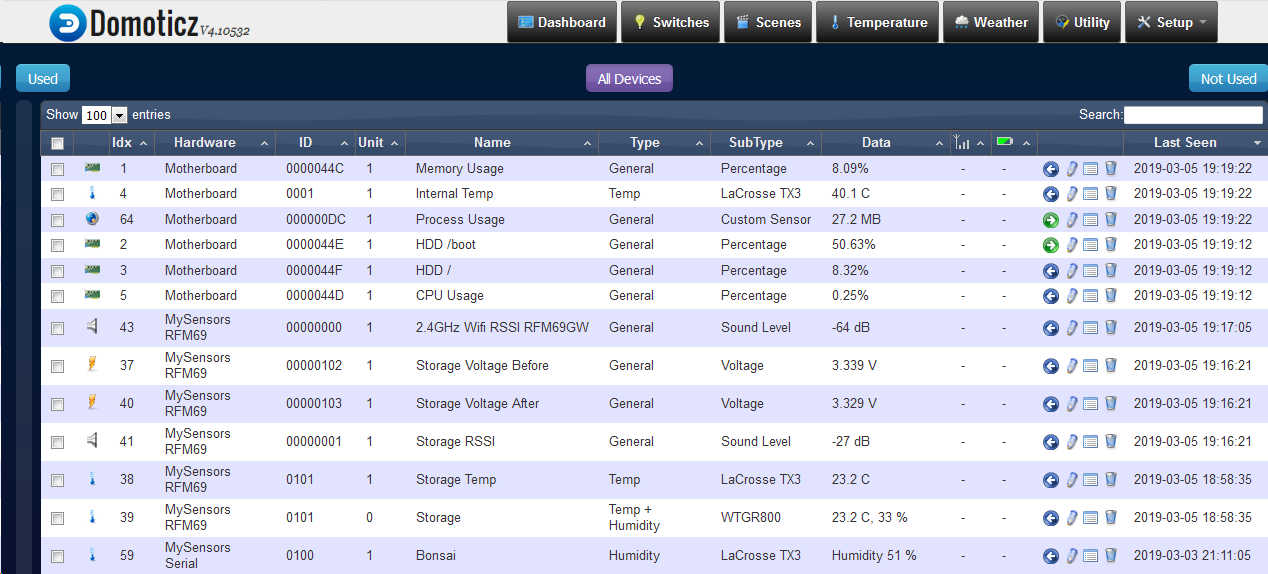Image resolution: width=1268 pixels, height=574 pixels.
Task: Expand the Setup dropdown menu
Action: click(x=1171, y=22)
